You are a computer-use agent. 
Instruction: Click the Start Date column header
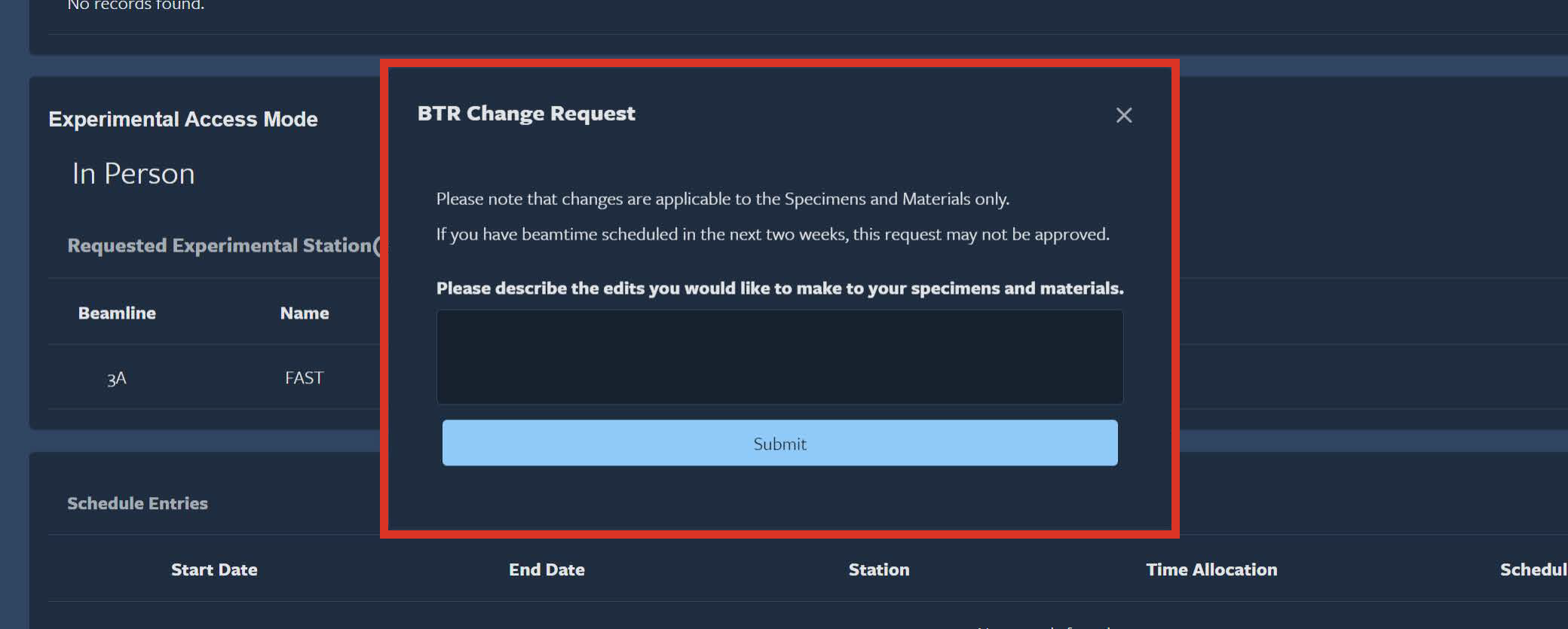tap(214, 569)
